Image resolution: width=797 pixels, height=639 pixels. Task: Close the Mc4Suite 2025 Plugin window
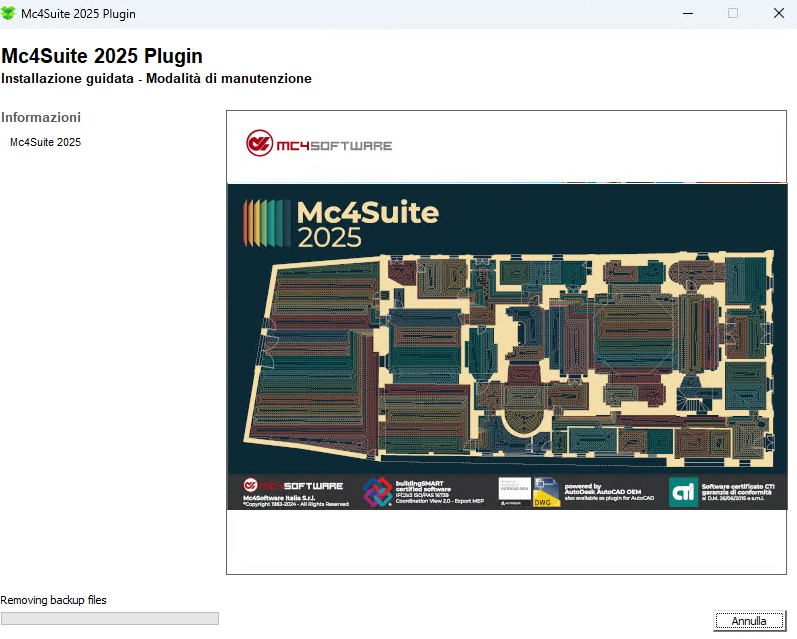tap(778, 14)
